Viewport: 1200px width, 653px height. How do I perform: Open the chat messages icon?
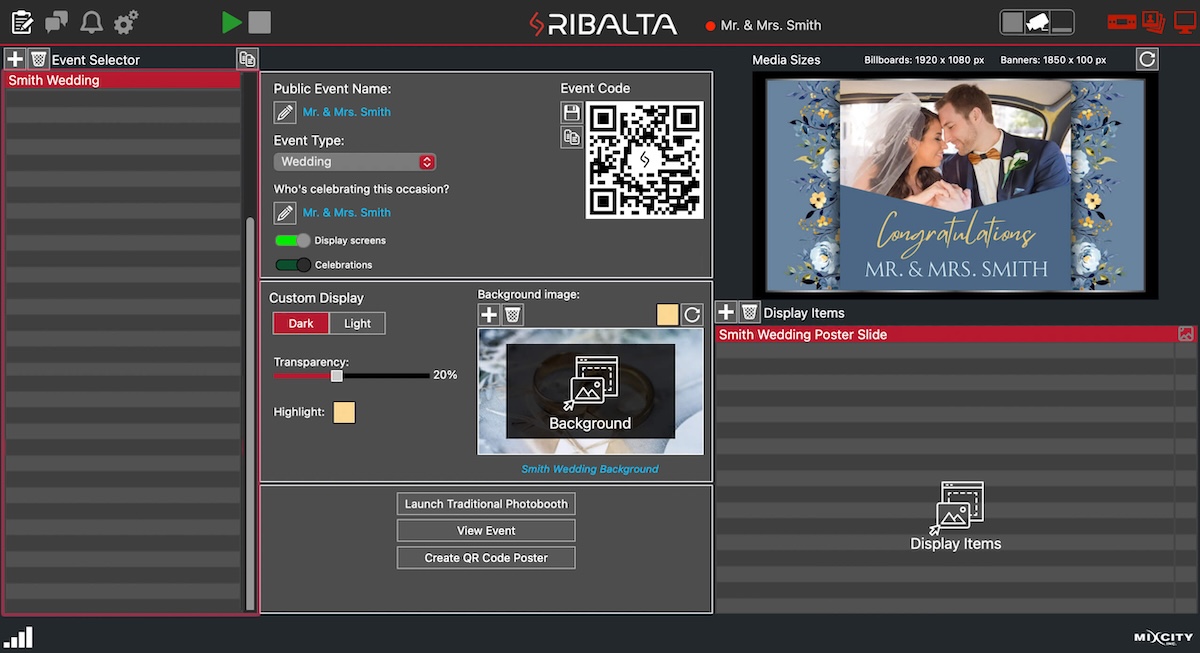[x=55, y=21]
